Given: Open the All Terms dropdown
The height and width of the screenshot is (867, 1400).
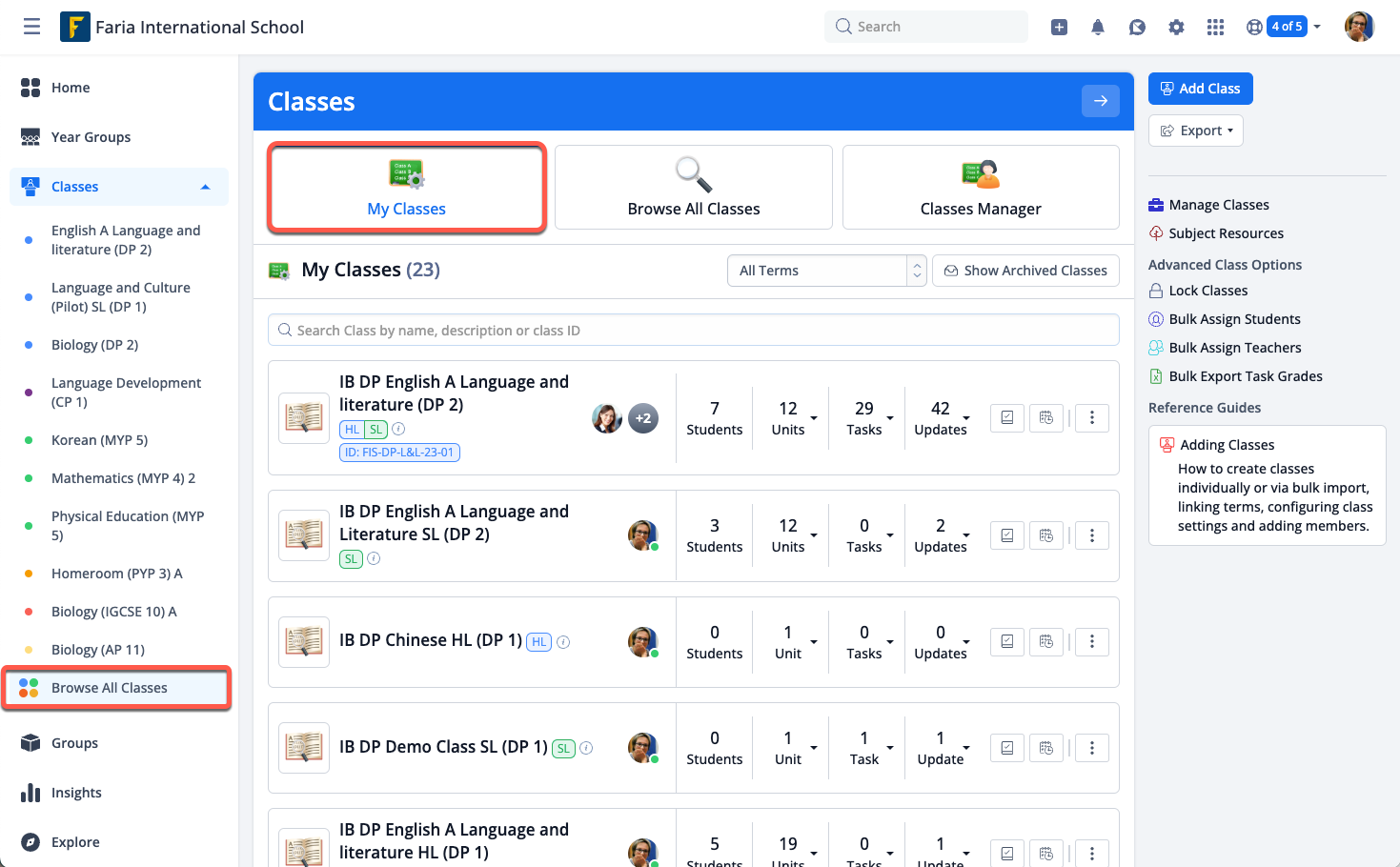Looking at the screenshot, I should click(x=825, y=271).
